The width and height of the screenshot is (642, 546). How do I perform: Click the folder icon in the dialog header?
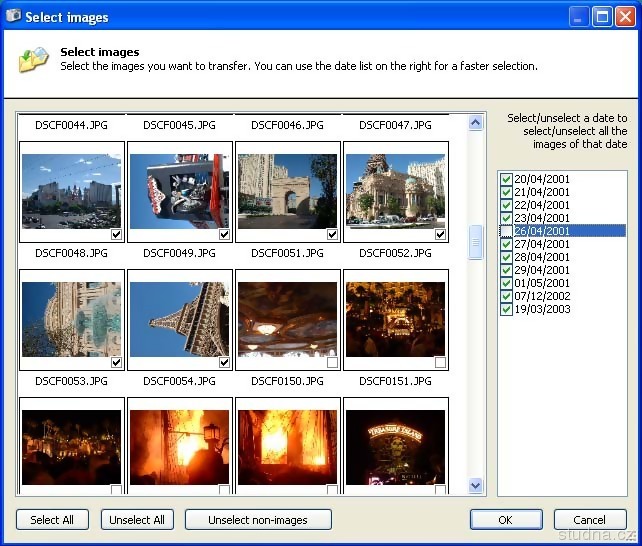[33, 60]
